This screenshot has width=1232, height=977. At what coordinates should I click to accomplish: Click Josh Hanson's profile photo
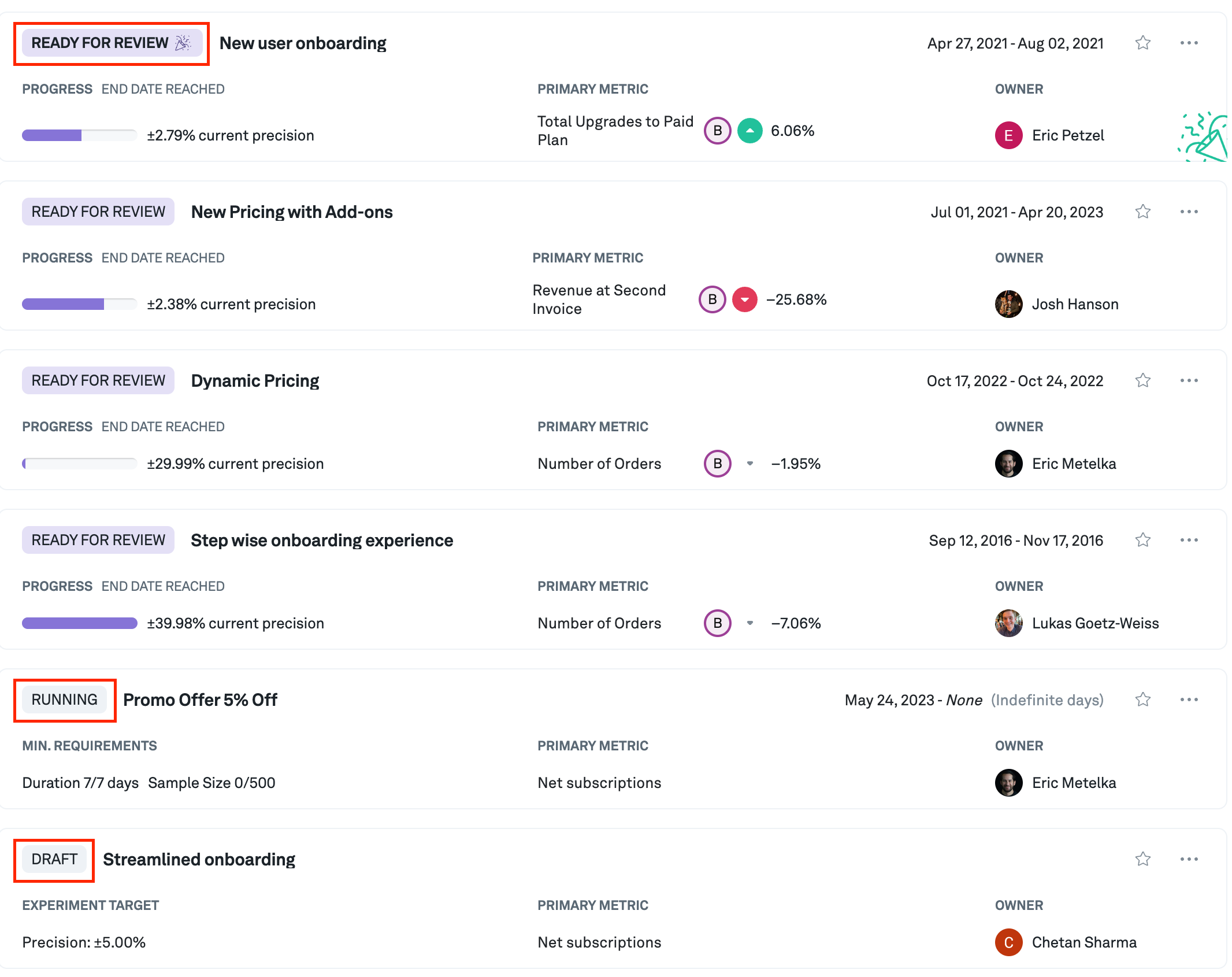tap(1008, 305)
